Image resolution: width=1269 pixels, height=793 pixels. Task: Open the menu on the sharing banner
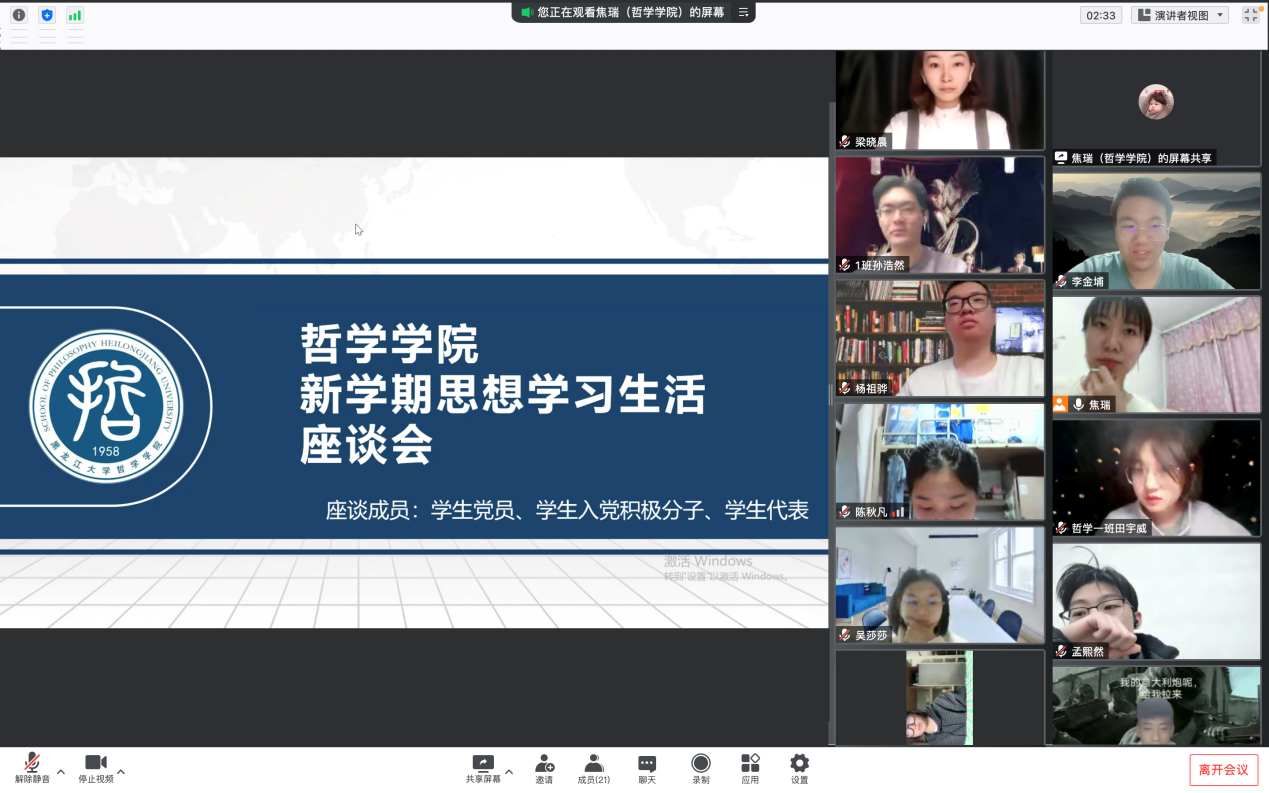pyautogui.click(x=743, y=13)
